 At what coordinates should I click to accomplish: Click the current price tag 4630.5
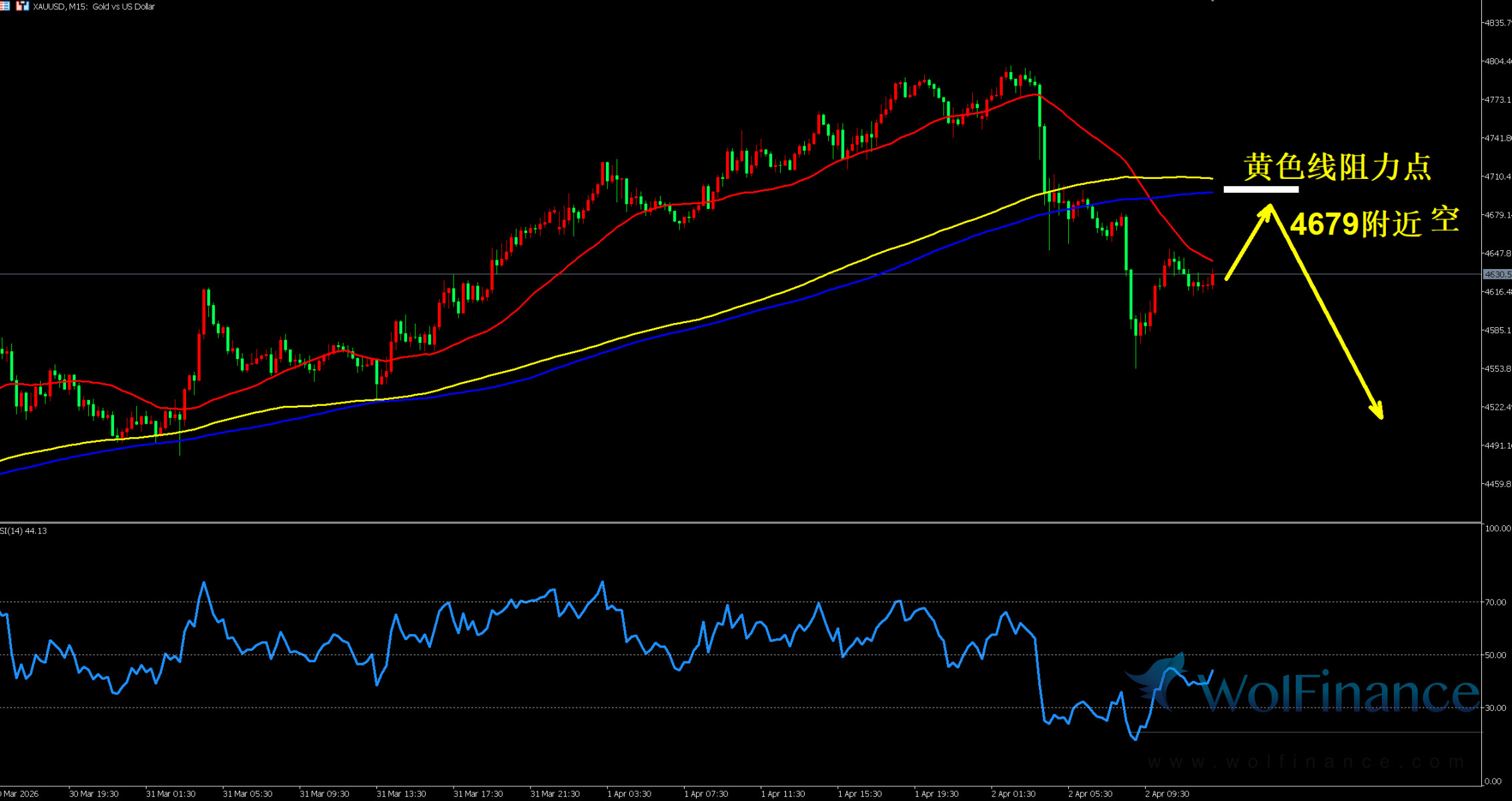pyautogui.click(x=1497, y=274)
